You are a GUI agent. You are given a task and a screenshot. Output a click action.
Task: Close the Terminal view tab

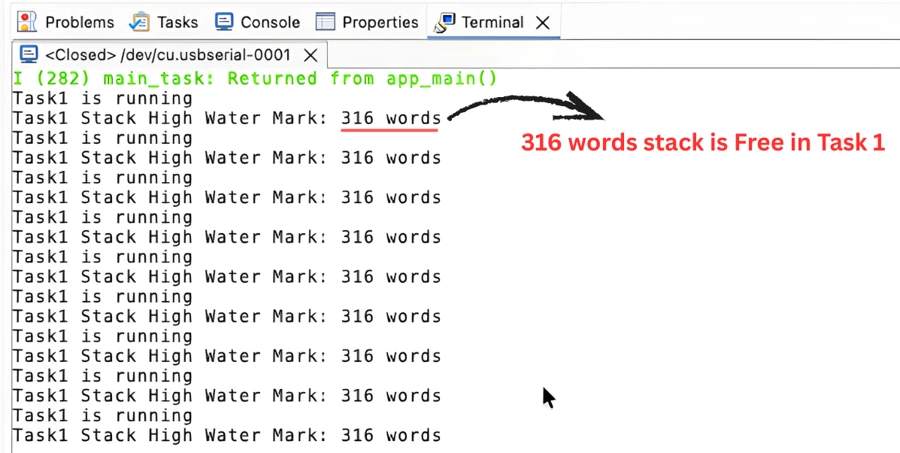pyautogui.click(x=542, y=21)
